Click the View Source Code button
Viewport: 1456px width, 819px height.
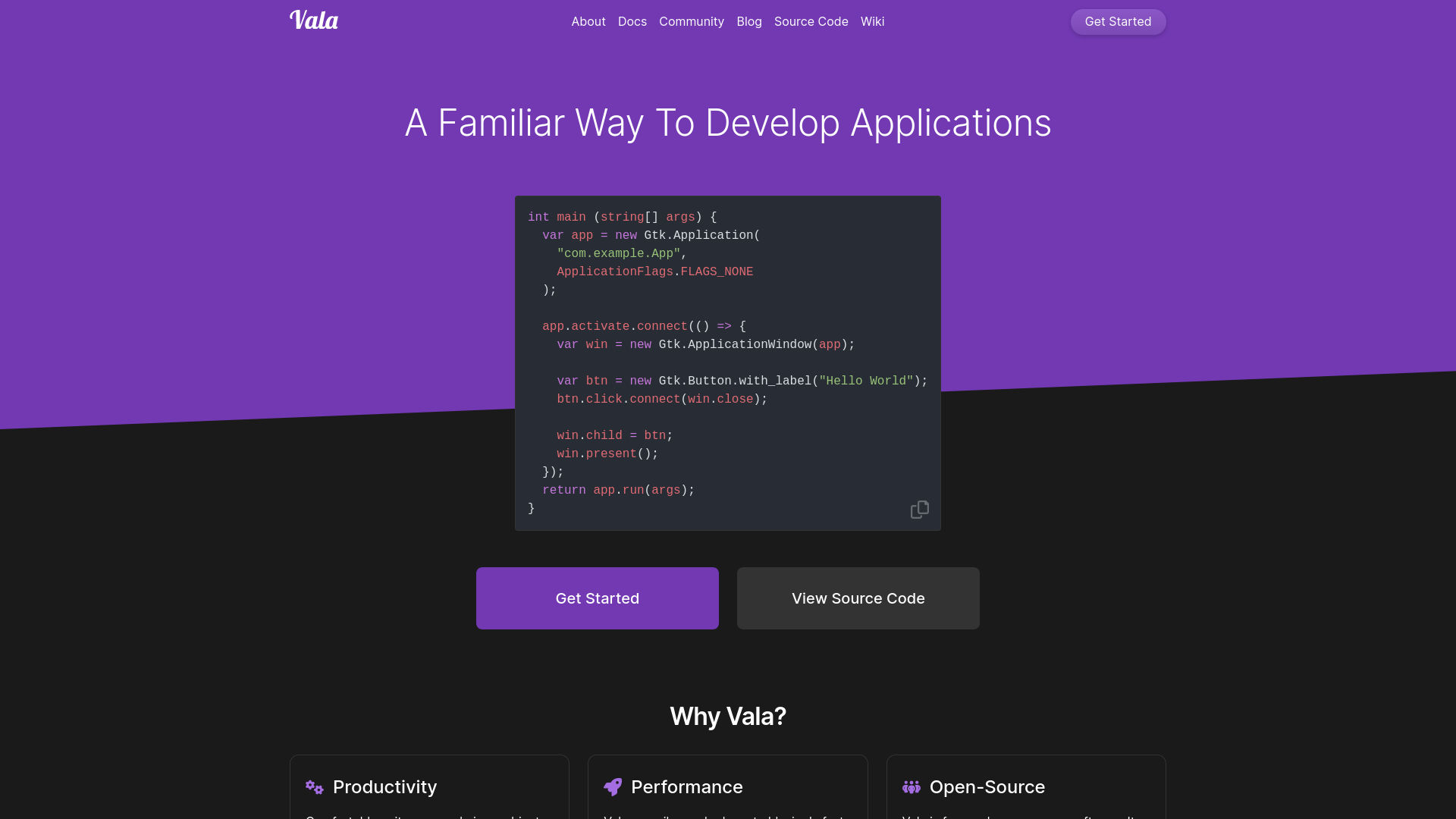pos(858,598)
